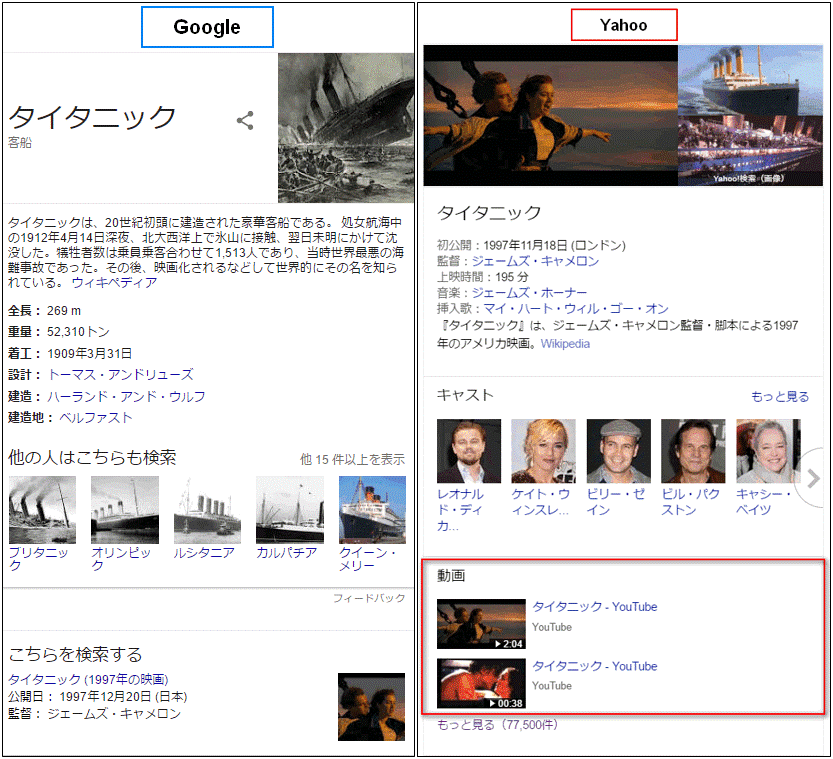Play the 00:38 YouTube video thumbnail
The height and width of the screenshot is (759, 833).
tap(481, 684)
